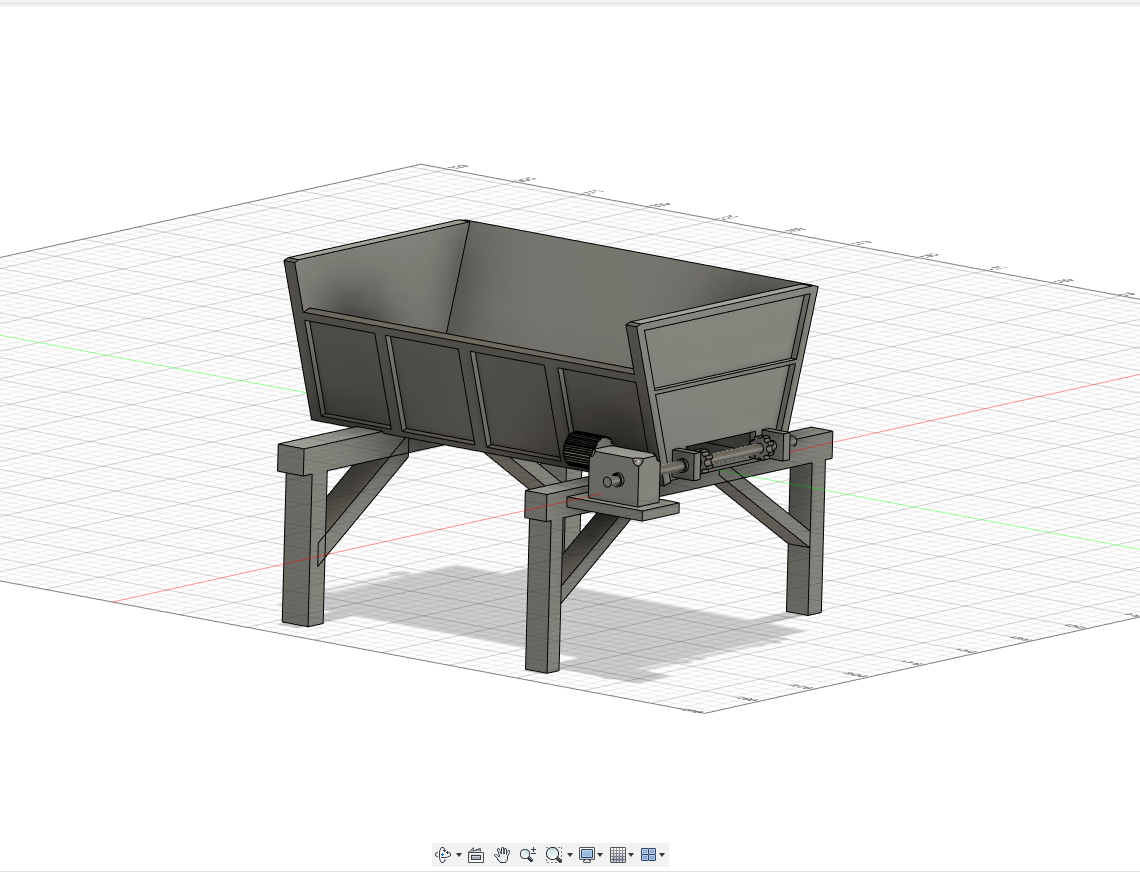
Task: Choose the Zoom plus-minus tool
Action: click(x=528, y=855)
